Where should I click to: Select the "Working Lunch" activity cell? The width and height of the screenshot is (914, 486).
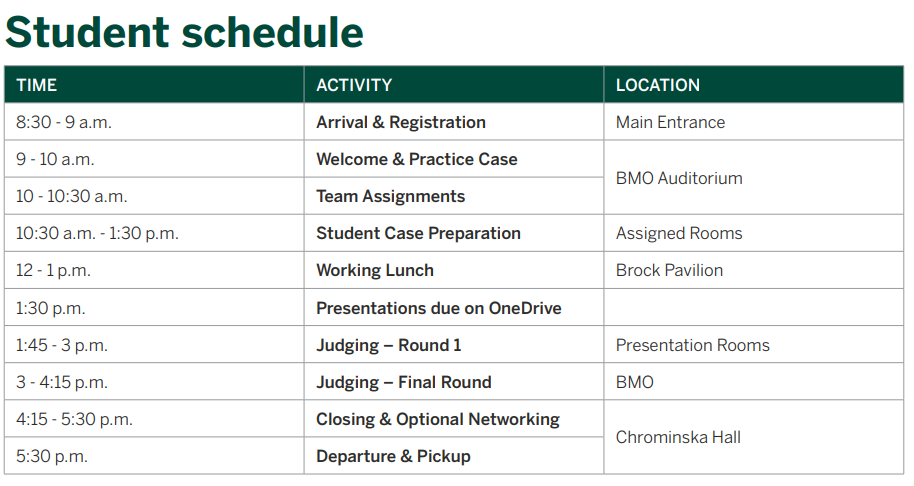[x=375, y=270]
